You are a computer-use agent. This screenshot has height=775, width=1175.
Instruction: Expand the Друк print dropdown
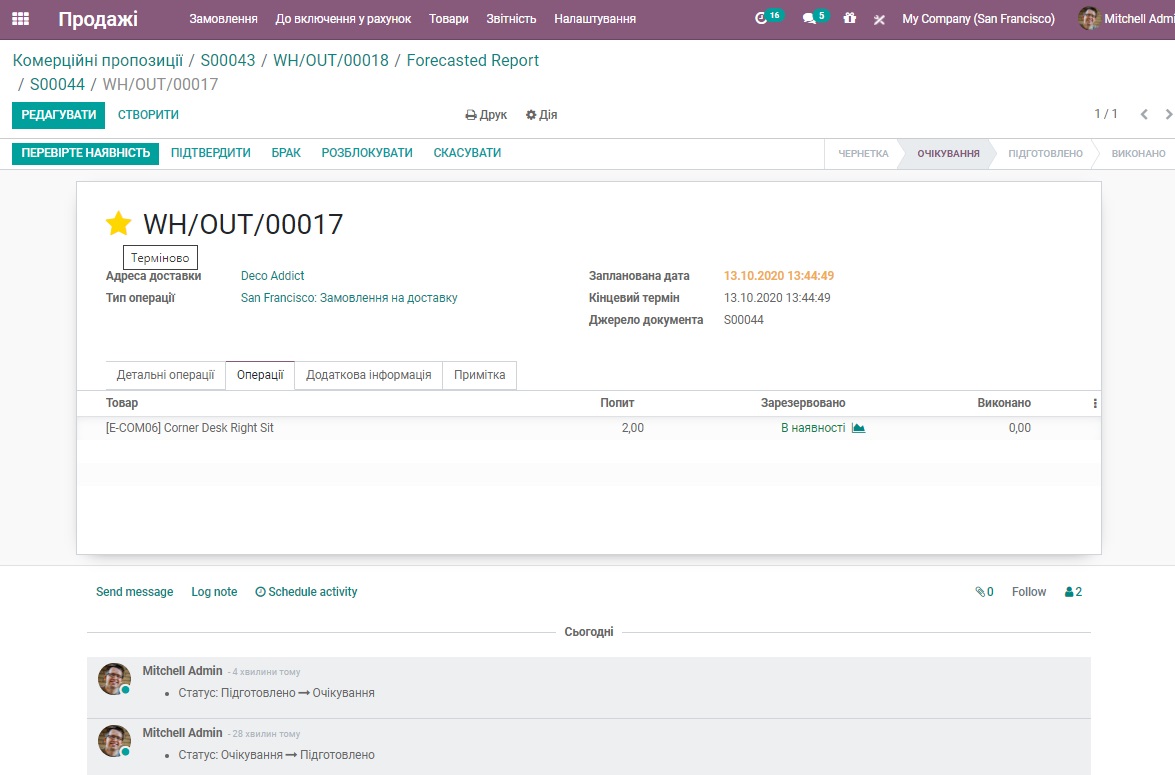[x=486, y=115]
